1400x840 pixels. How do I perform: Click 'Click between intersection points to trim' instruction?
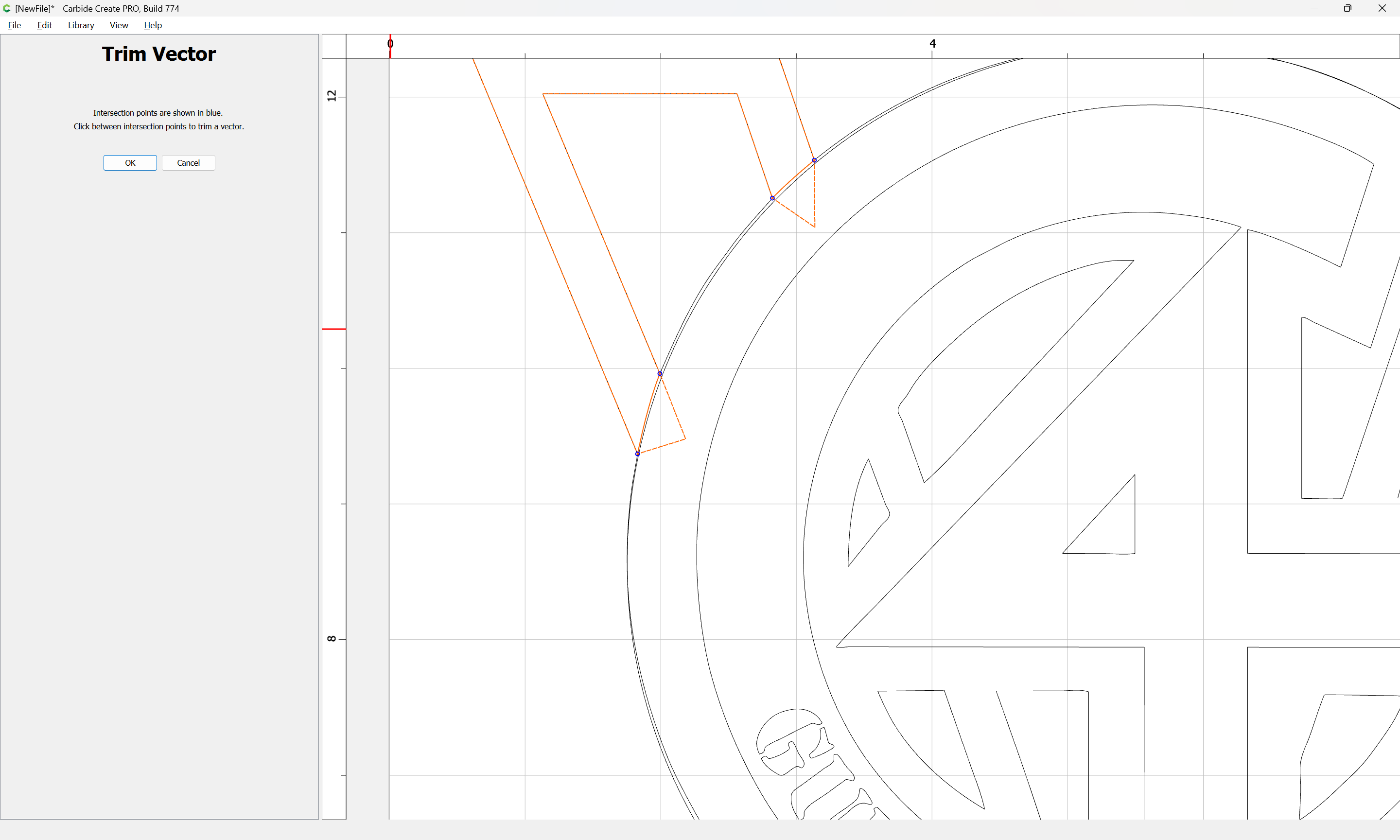[x=158, y=127]
